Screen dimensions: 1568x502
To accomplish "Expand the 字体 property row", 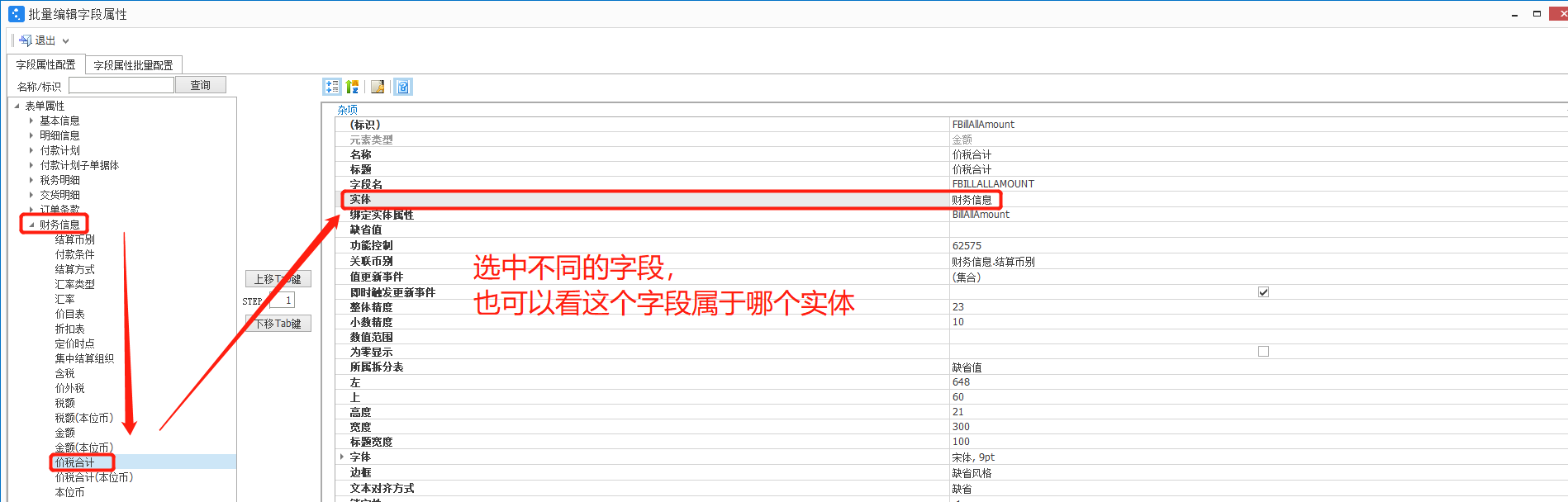I will click(x=342, y=457).
